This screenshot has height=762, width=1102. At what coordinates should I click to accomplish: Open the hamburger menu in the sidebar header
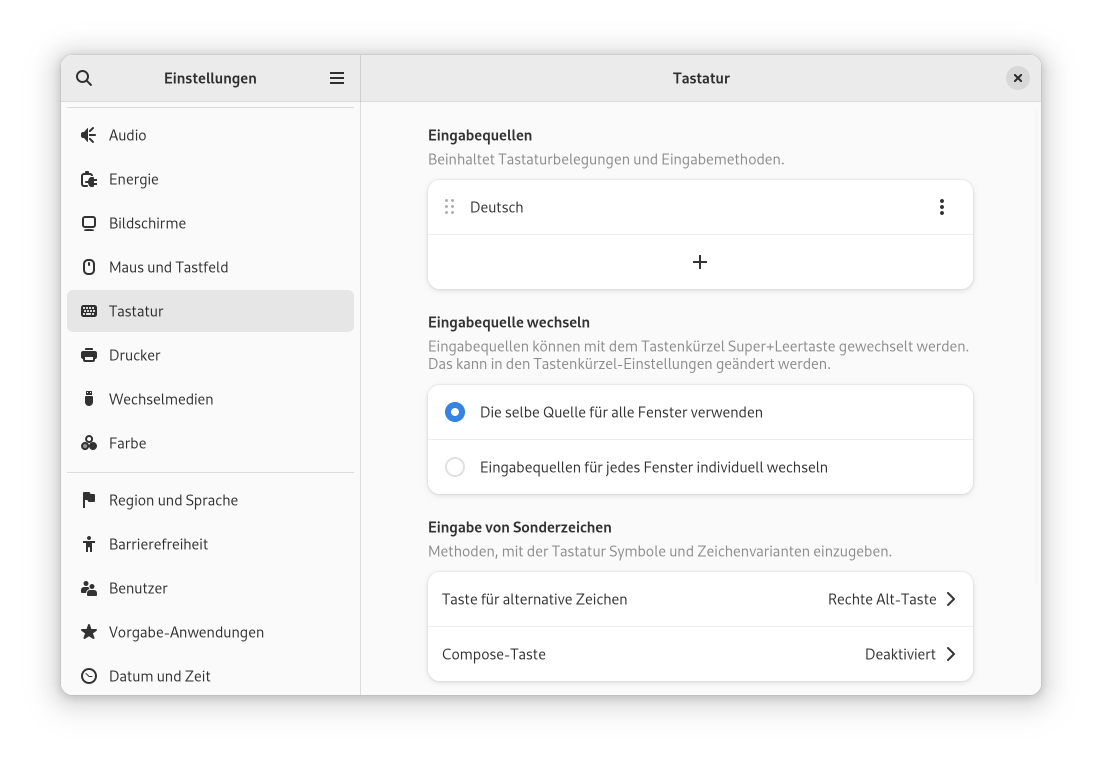point(337,78)
